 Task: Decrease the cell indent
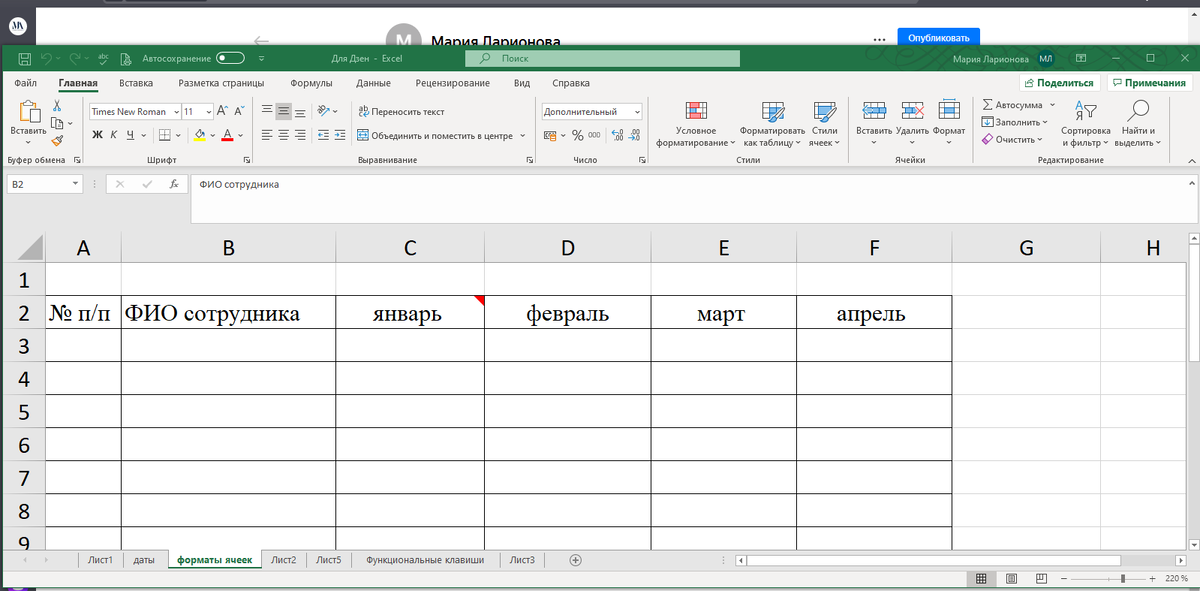324,135
